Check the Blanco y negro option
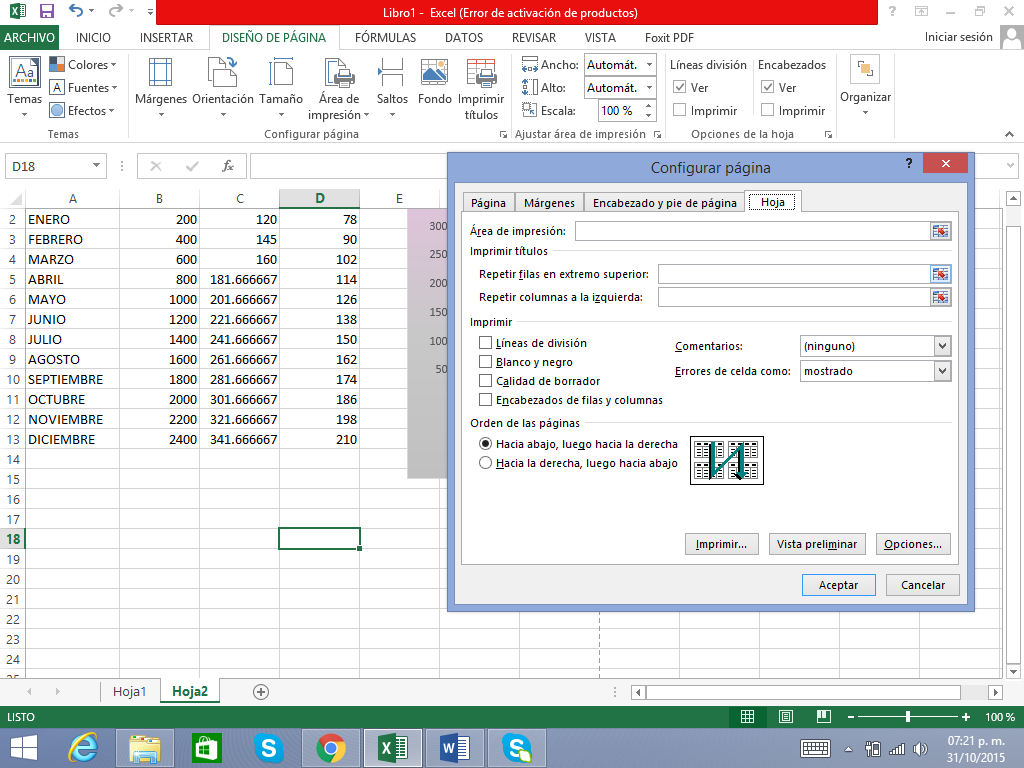This screenshot has height=768, width=1024. click(486, 362)
